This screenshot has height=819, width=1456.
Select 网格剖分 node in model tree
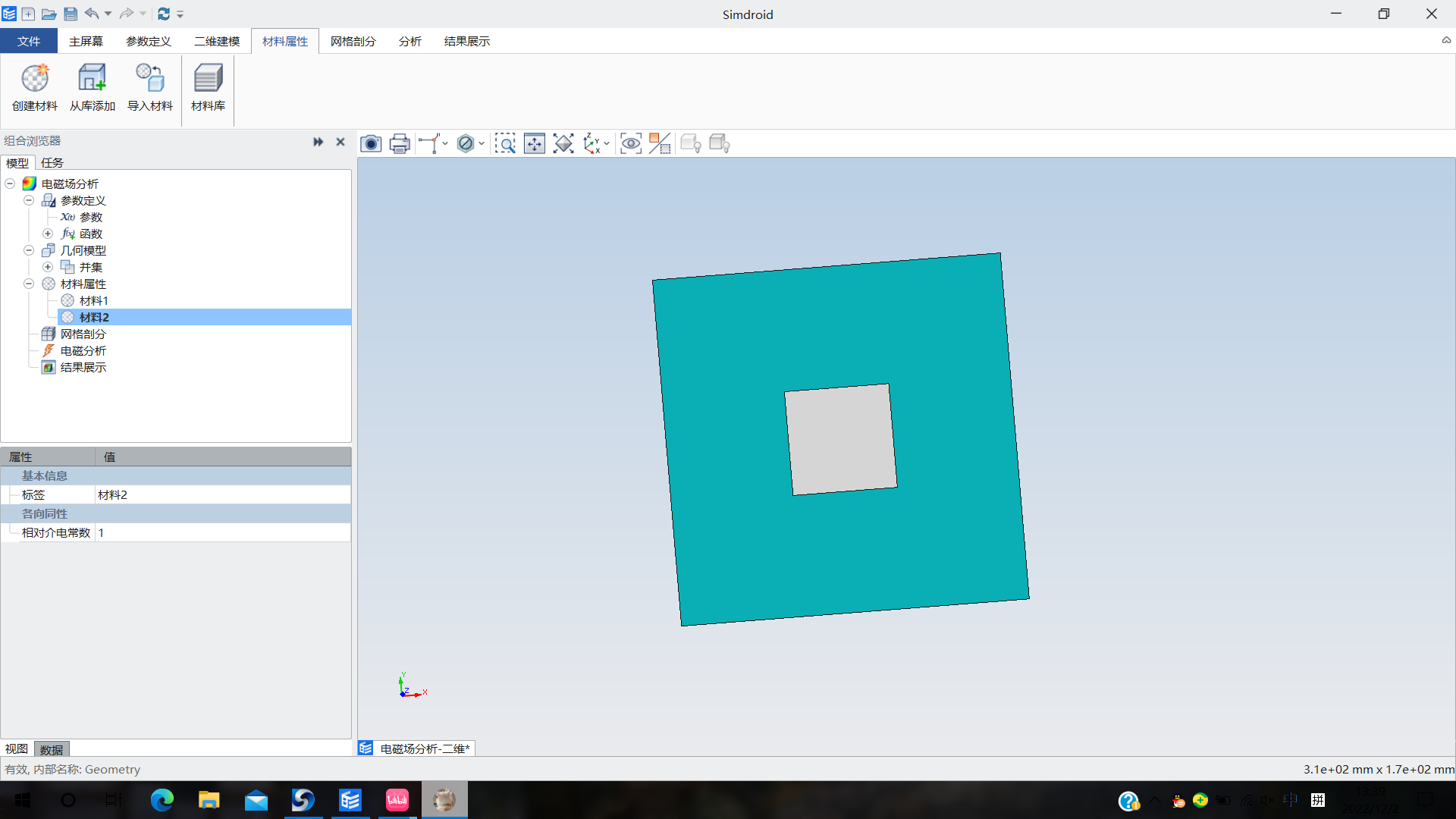point(83,334)
